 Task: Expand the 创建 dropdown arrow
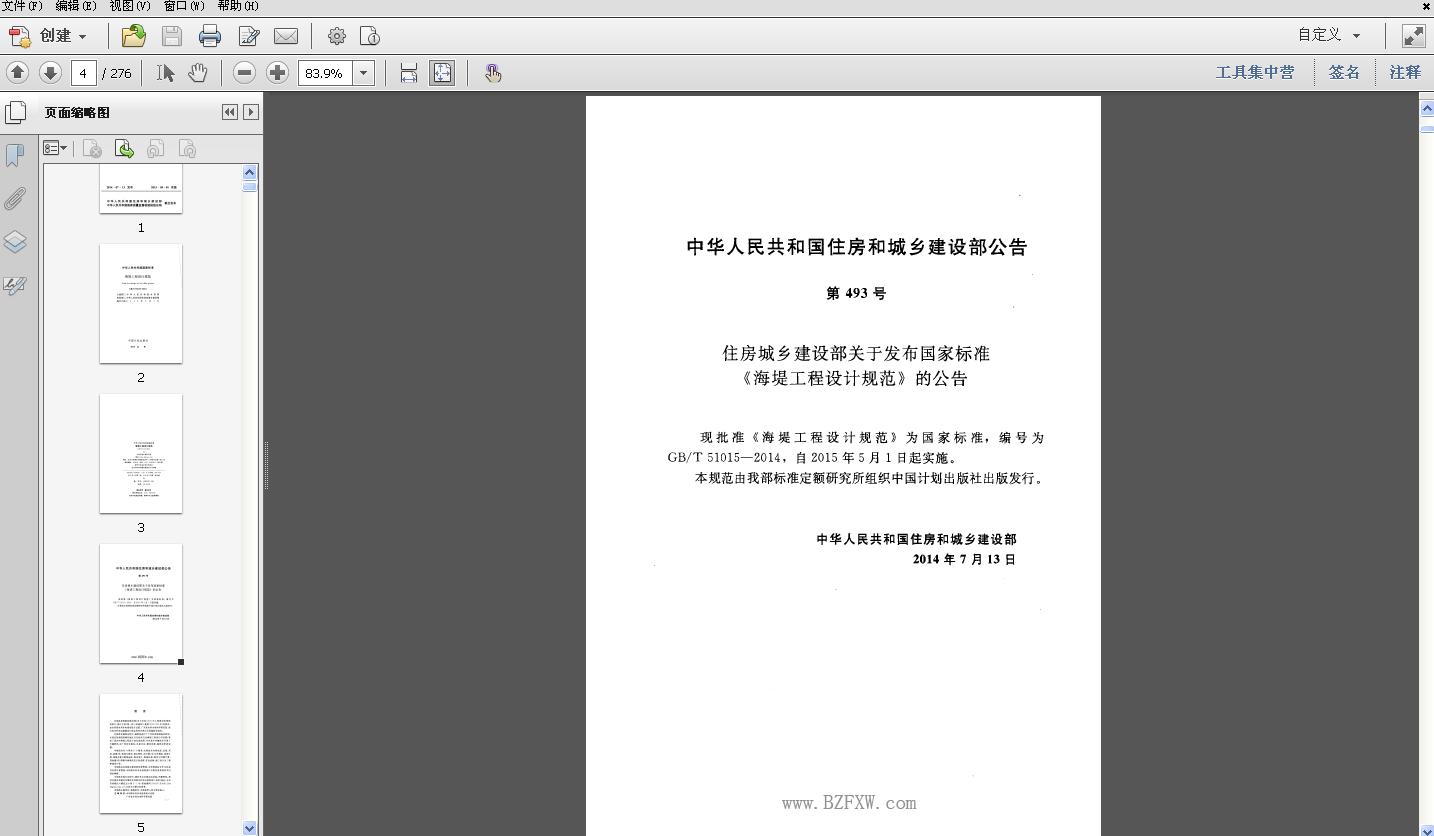pyautogui.click(x=82, y=37)
